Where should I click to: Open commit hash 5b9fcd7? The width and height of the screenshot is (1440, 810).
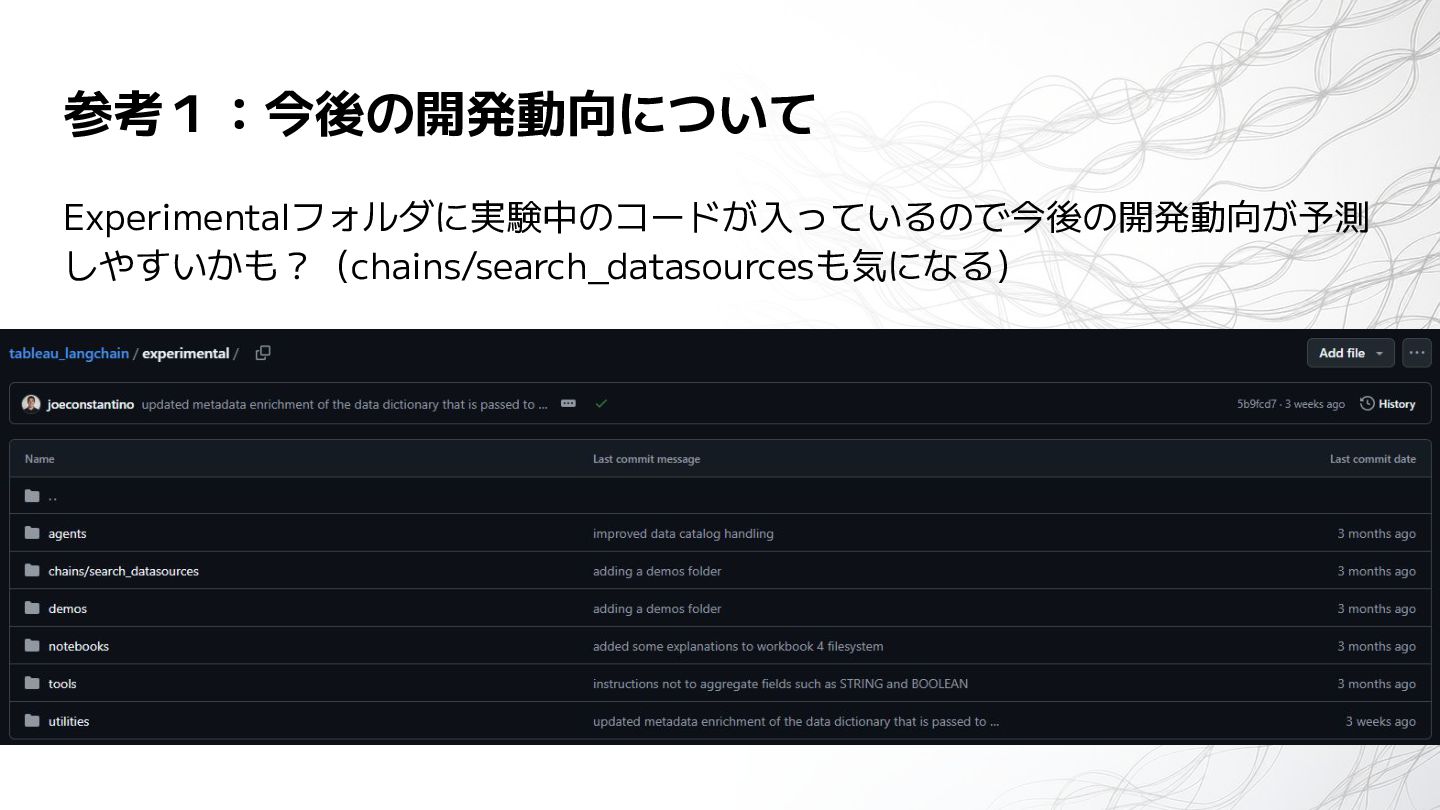tap(1256, 404)
